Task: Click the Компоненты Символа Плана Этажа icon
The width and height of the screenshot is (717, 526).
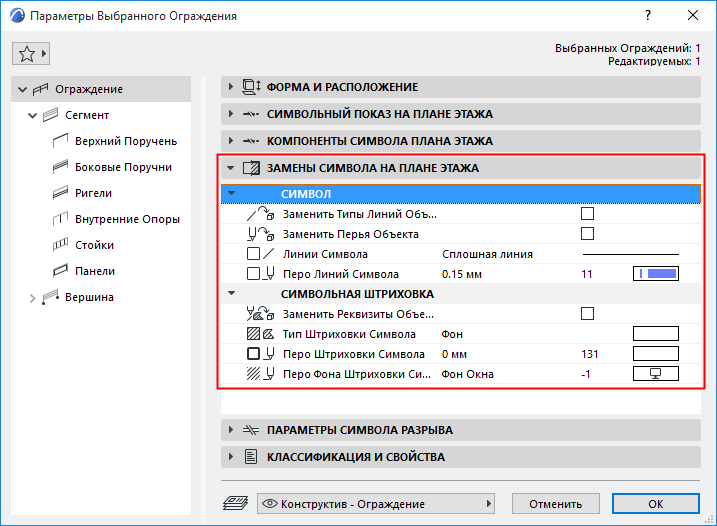Action: point(251,141)
